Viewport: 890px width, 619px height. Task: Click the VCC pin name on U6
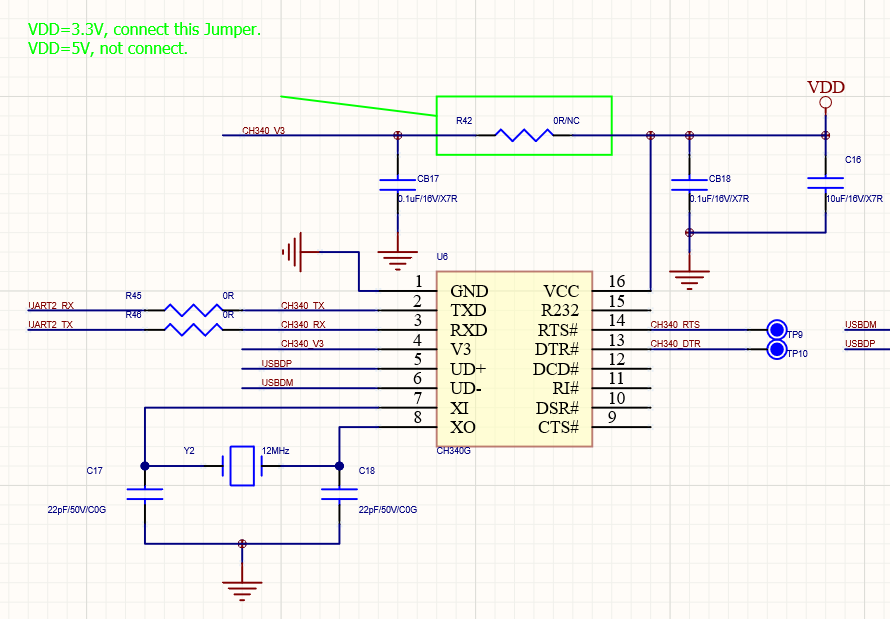pyautogui.click(x=561, y=291)
